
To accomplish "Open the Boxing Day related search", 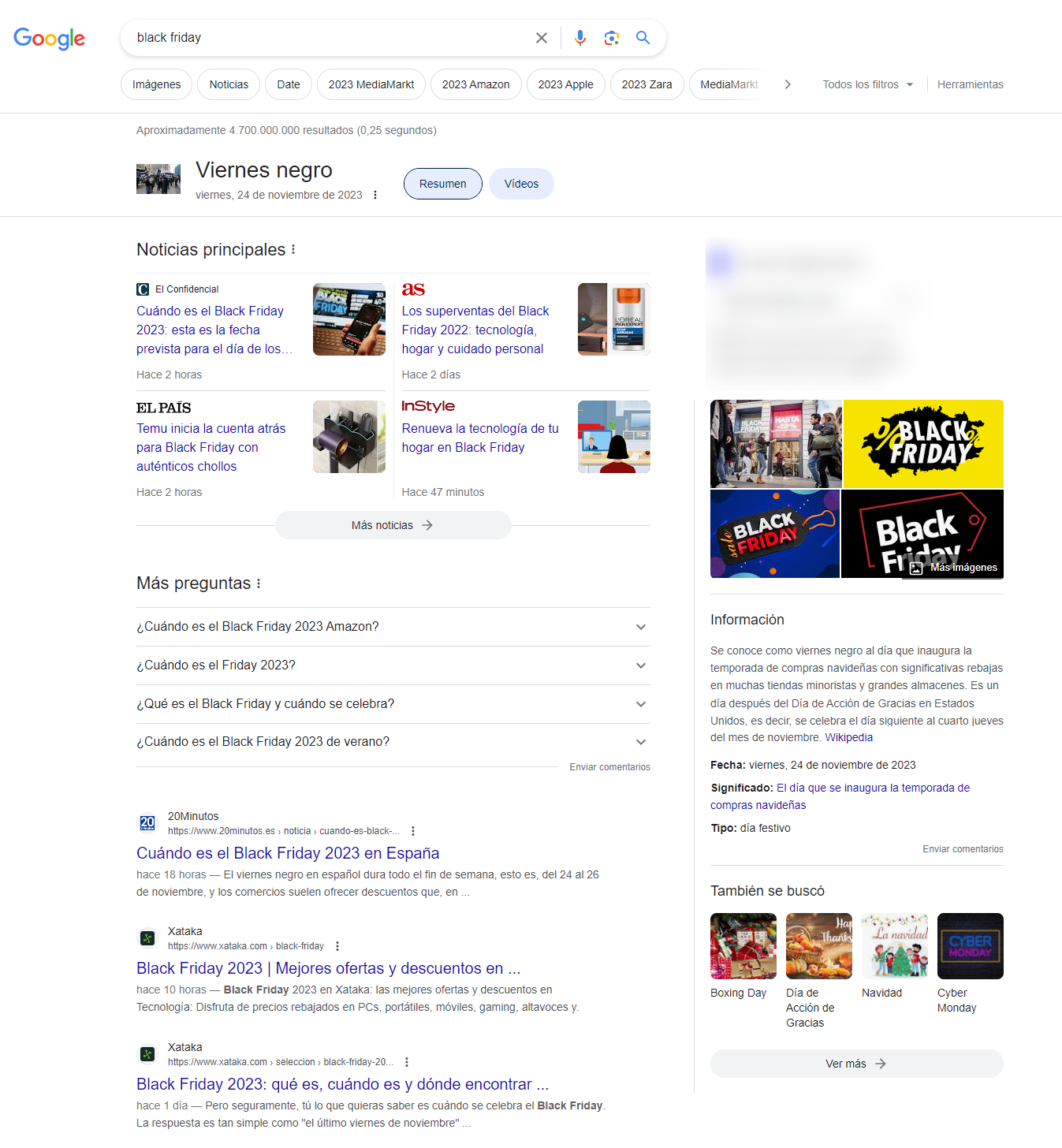I will pyautogui.click(x=743, y=956).
